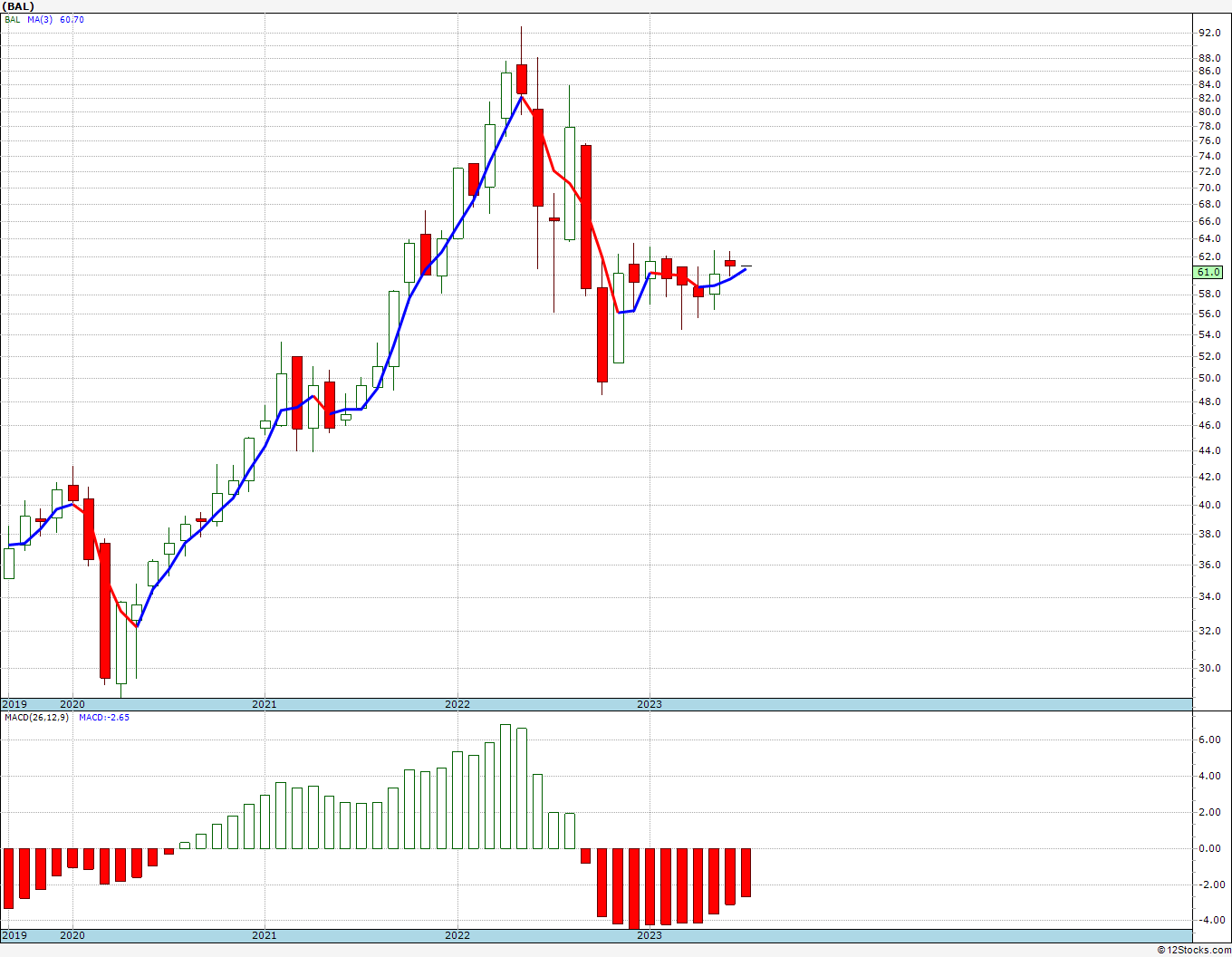
Task: Click the 64.0 price axis label
Action: pos(1209,238)
